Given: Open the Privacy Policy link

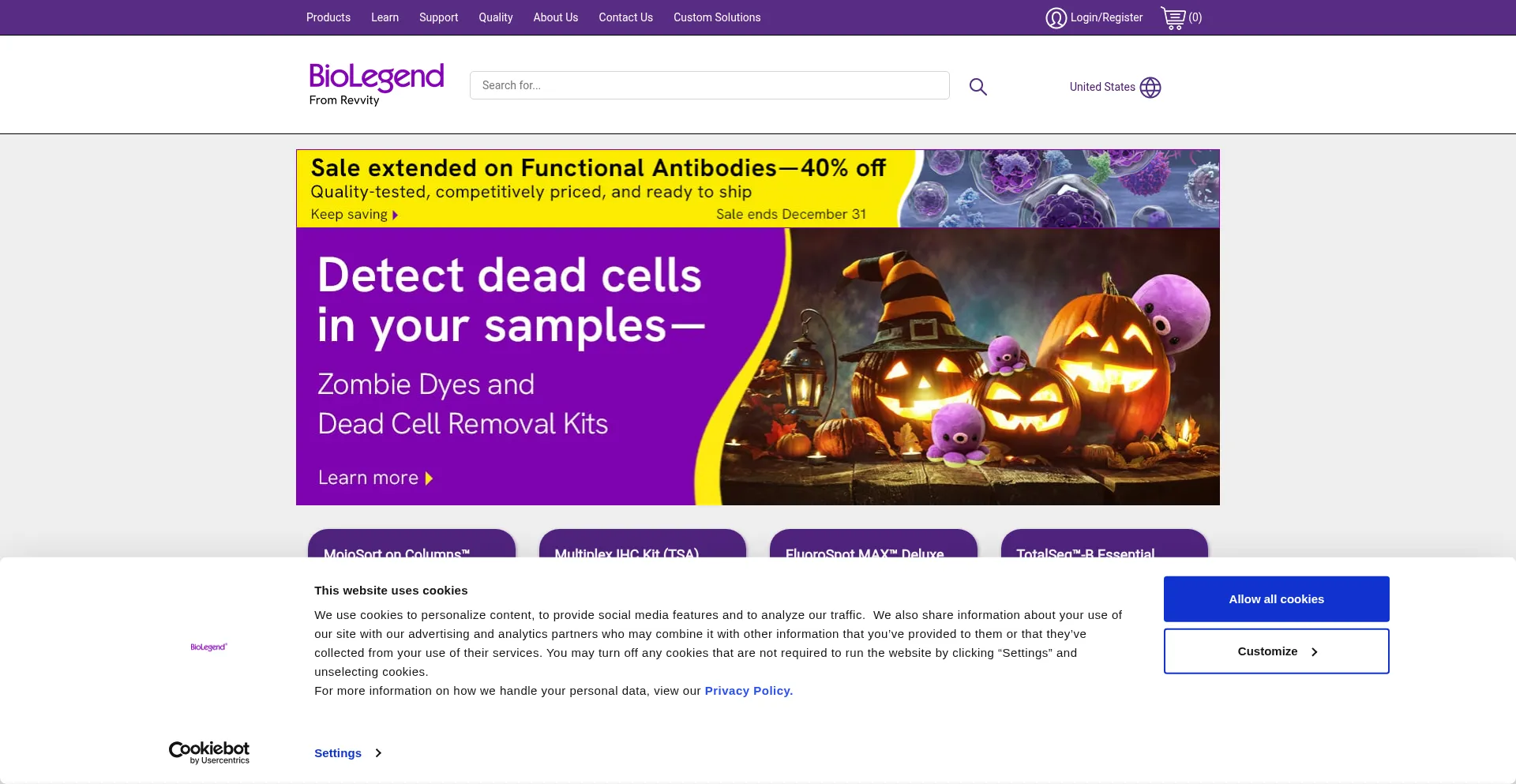Looking at the screenshot, I should tap(749, 691).
